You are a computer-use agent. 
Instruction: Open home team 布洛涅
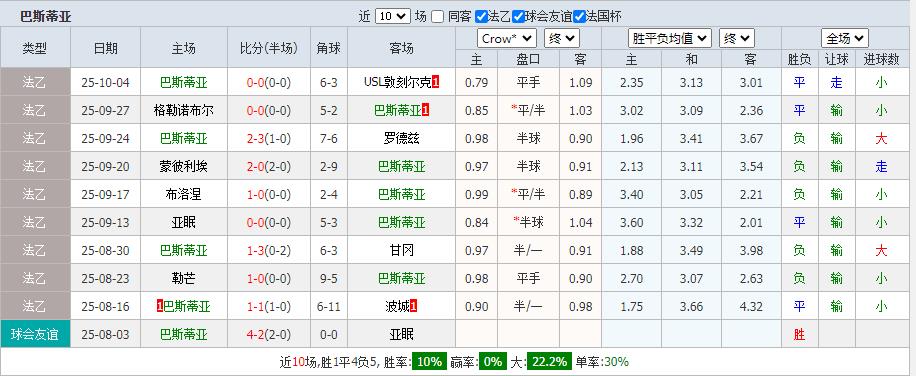(184, 194)
